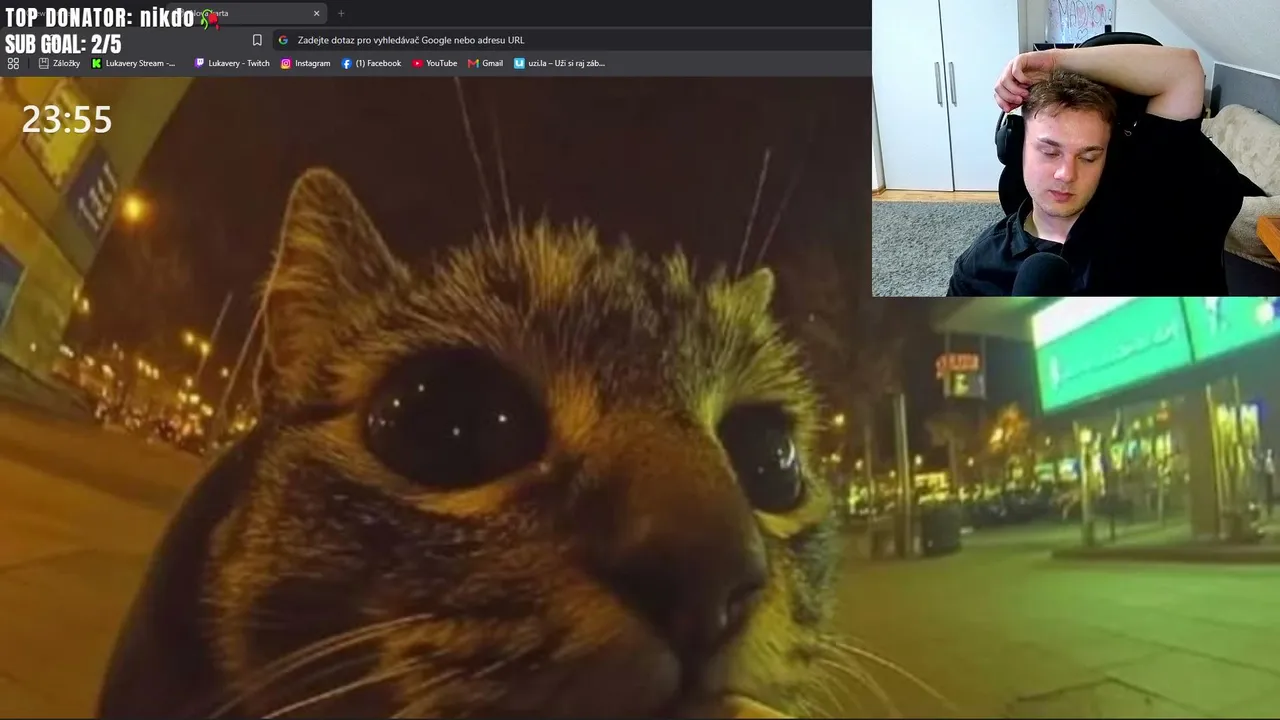
Task: Click the streamer webcam overlay
Action: coord(1076,148)
